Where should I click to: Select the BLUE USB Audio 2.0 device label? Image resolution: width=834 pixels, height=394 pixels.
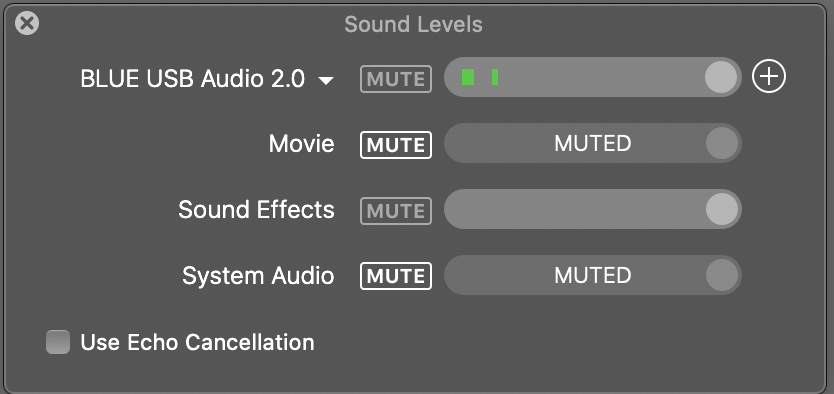pyautogui.click(x=193, y=79)
